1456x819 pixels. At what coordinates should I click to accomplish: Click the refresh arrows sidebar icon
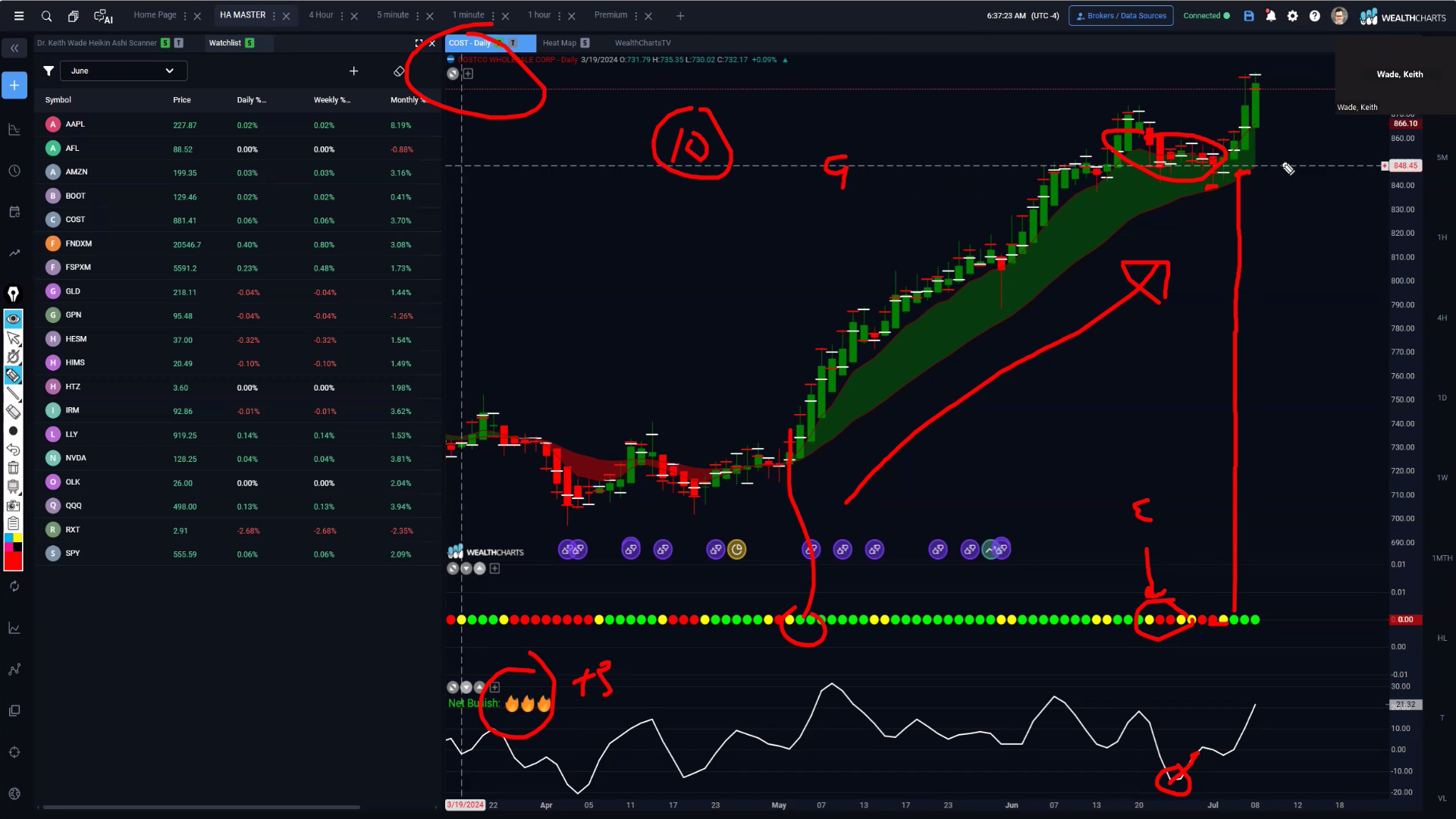point(14,586)
